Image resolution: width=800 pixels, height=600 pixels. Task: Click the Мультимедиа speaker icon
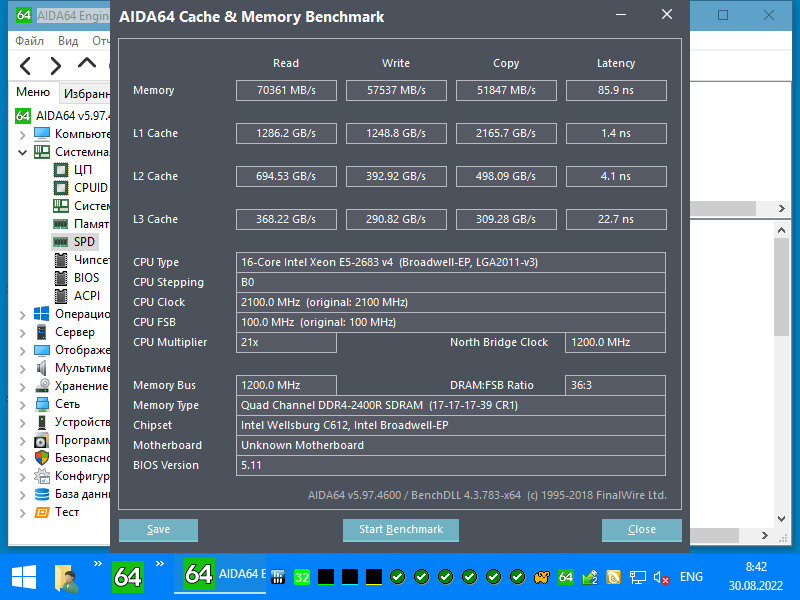42,368
